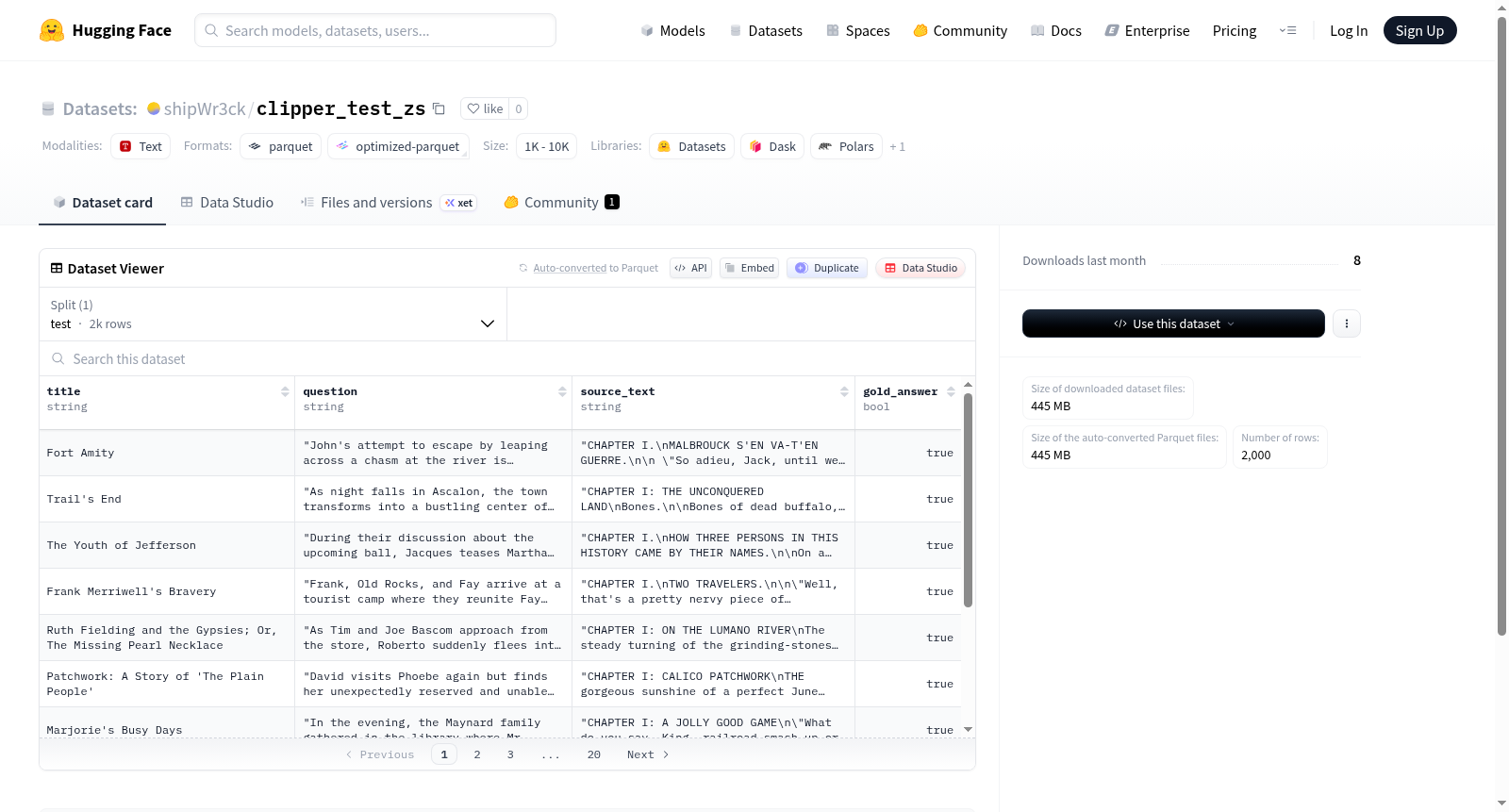
Task: Click the search magnifier in dataset search
Action: [58, 358]
